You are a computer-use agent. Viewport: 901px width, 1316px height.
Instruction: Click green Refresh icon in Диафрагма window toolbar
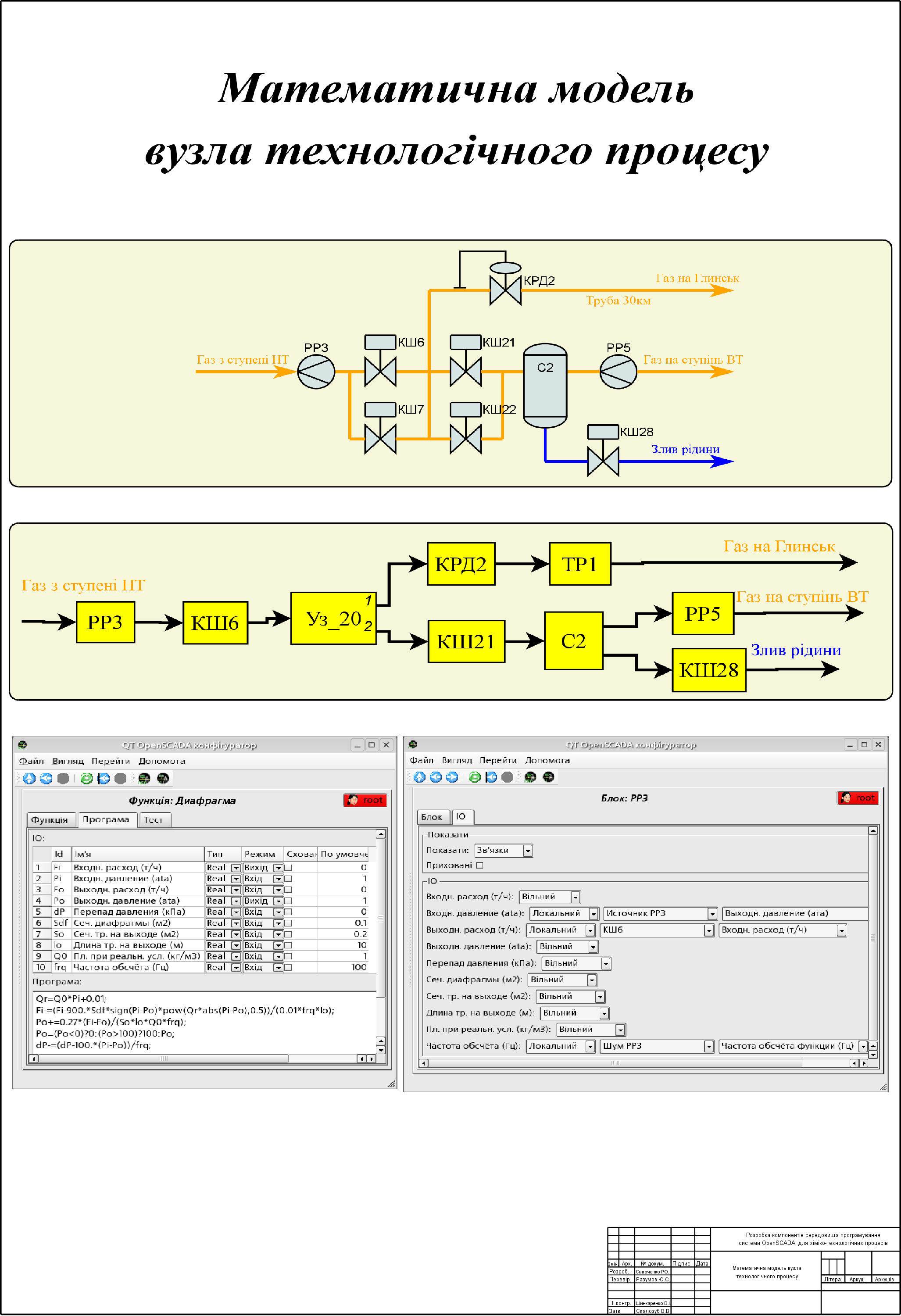86,779
